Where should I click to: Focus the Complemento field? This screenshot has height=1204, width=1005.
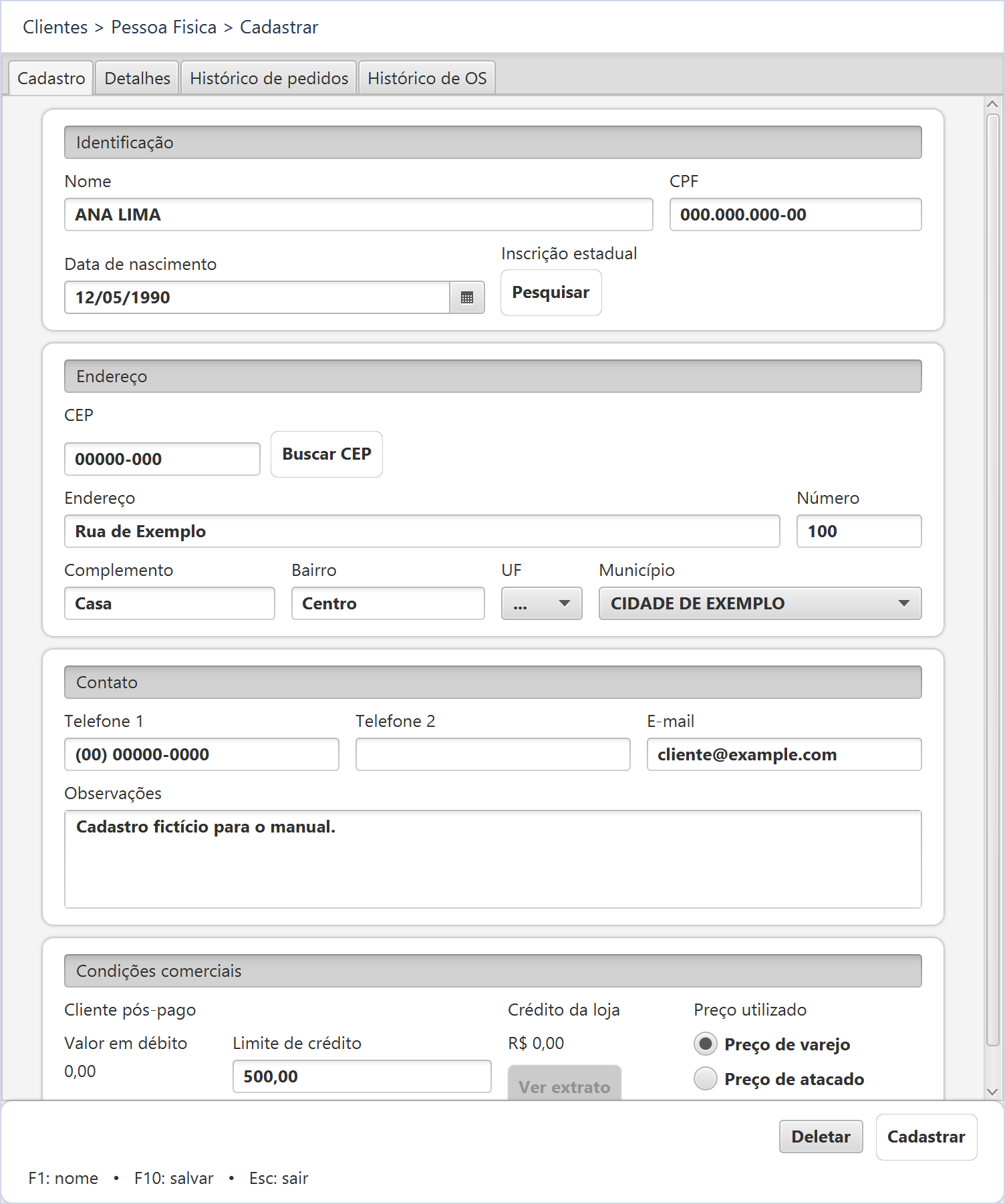point(170,603)
